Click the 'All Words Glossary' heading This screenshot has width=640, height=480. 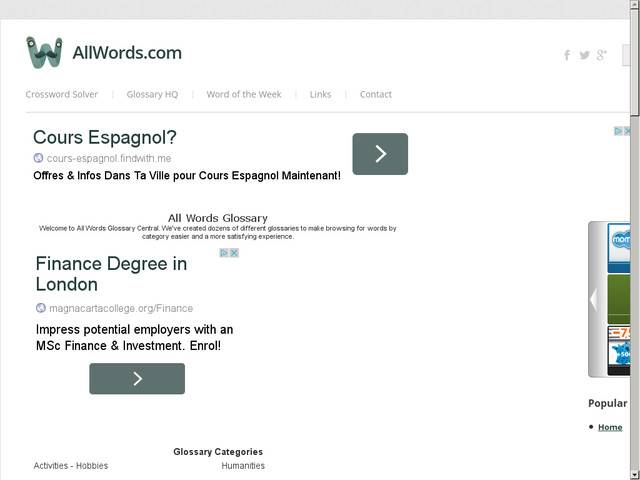point(218,218)
